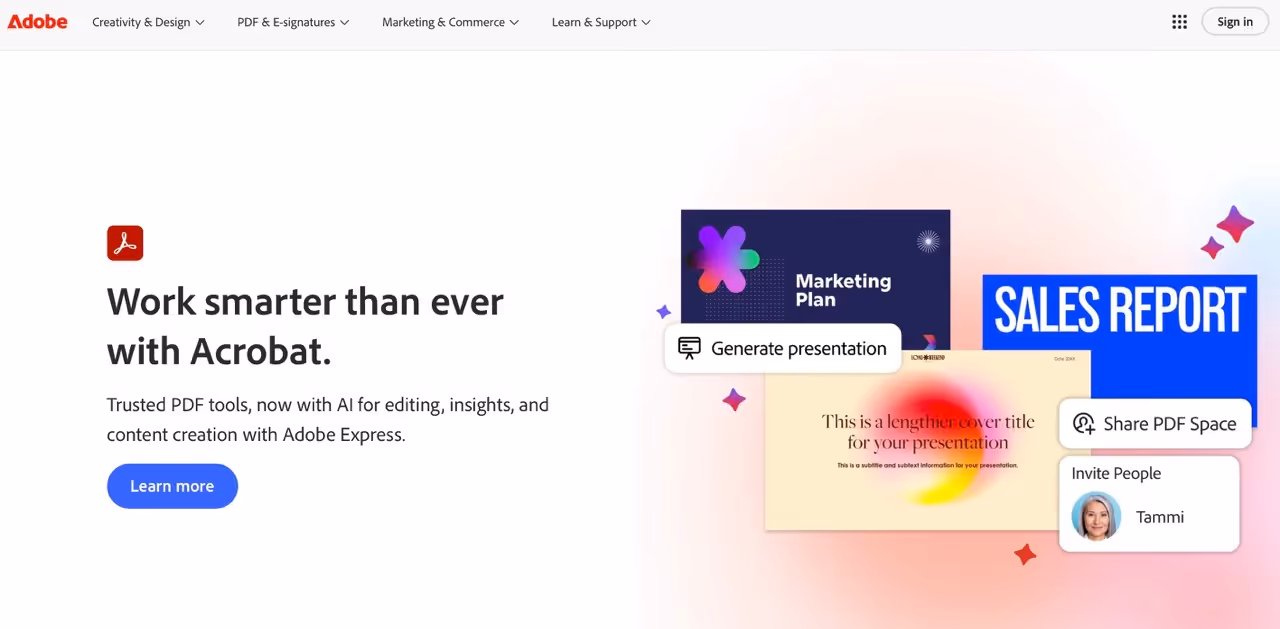
Task: Click the Learn more button
Action: click(x=172, y=486)
